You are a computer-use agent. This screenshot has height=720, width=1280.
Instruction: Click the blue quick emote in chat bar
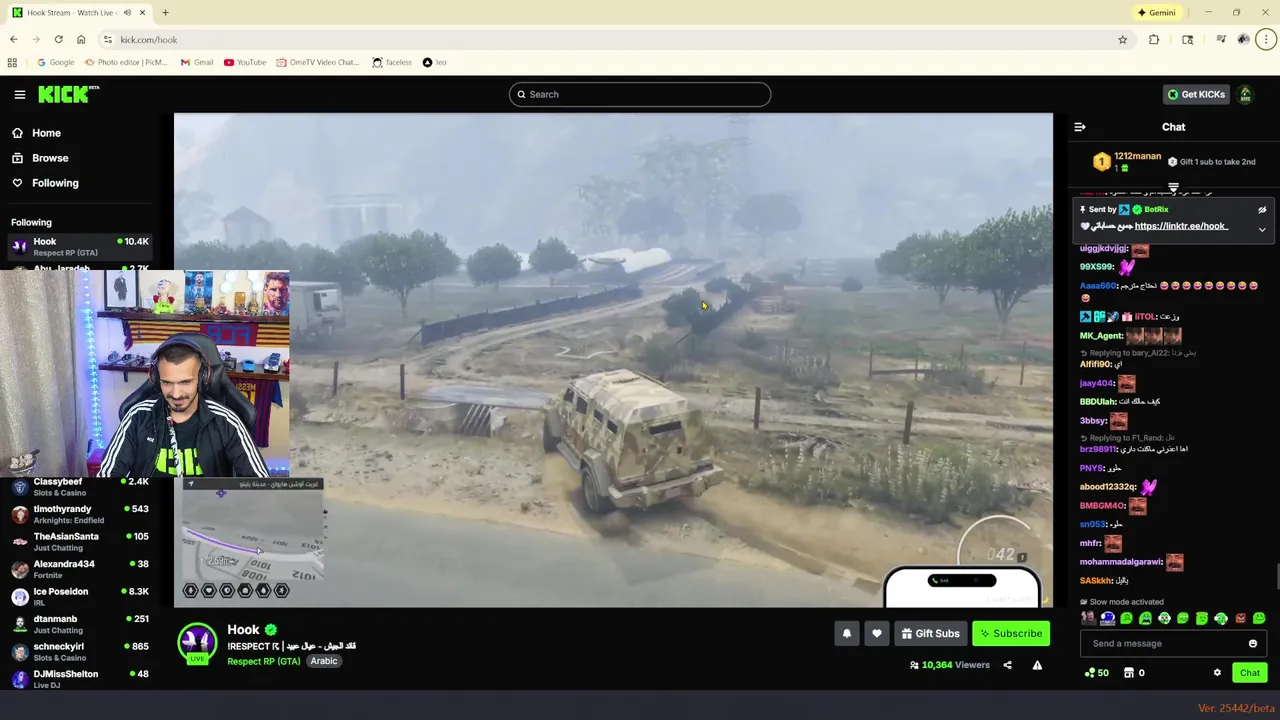(x=1107, y=619)
